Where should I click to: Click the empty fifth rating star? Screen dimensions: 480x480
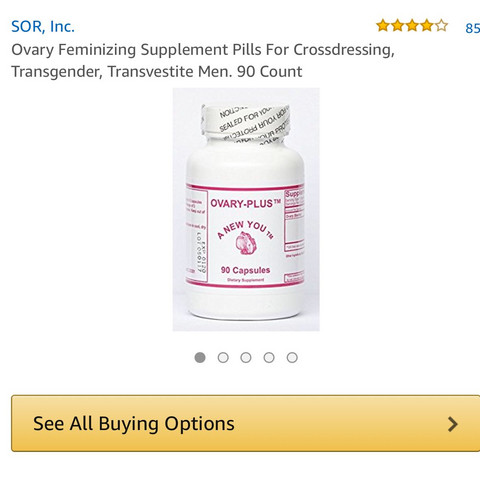tap(442, 25)
